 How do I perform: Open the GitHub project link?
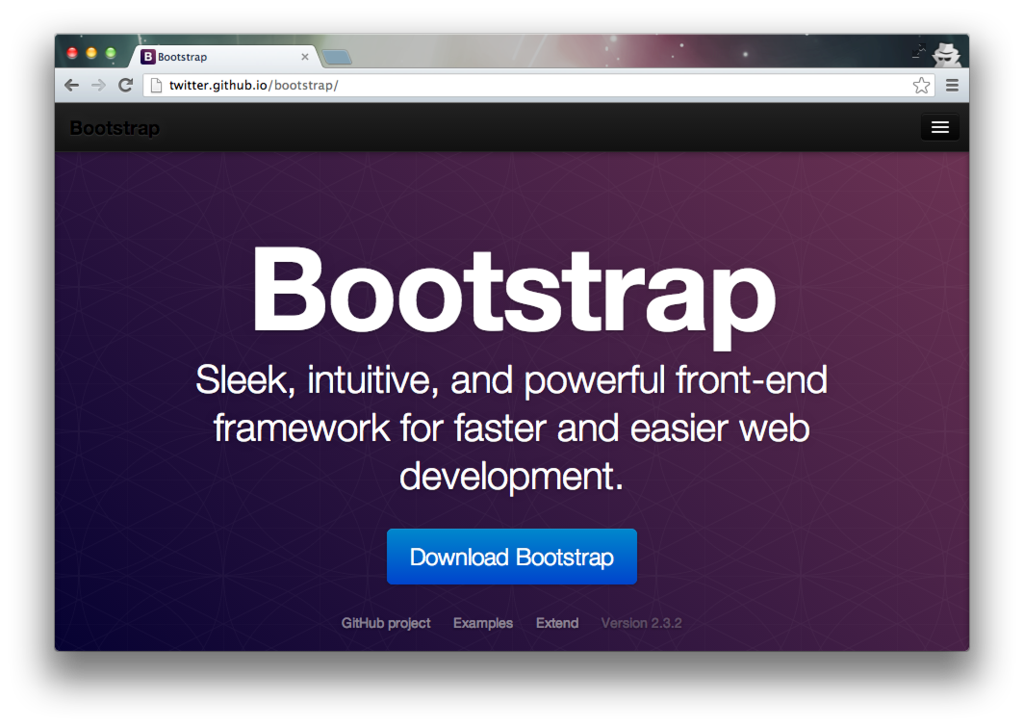(385, 623)
